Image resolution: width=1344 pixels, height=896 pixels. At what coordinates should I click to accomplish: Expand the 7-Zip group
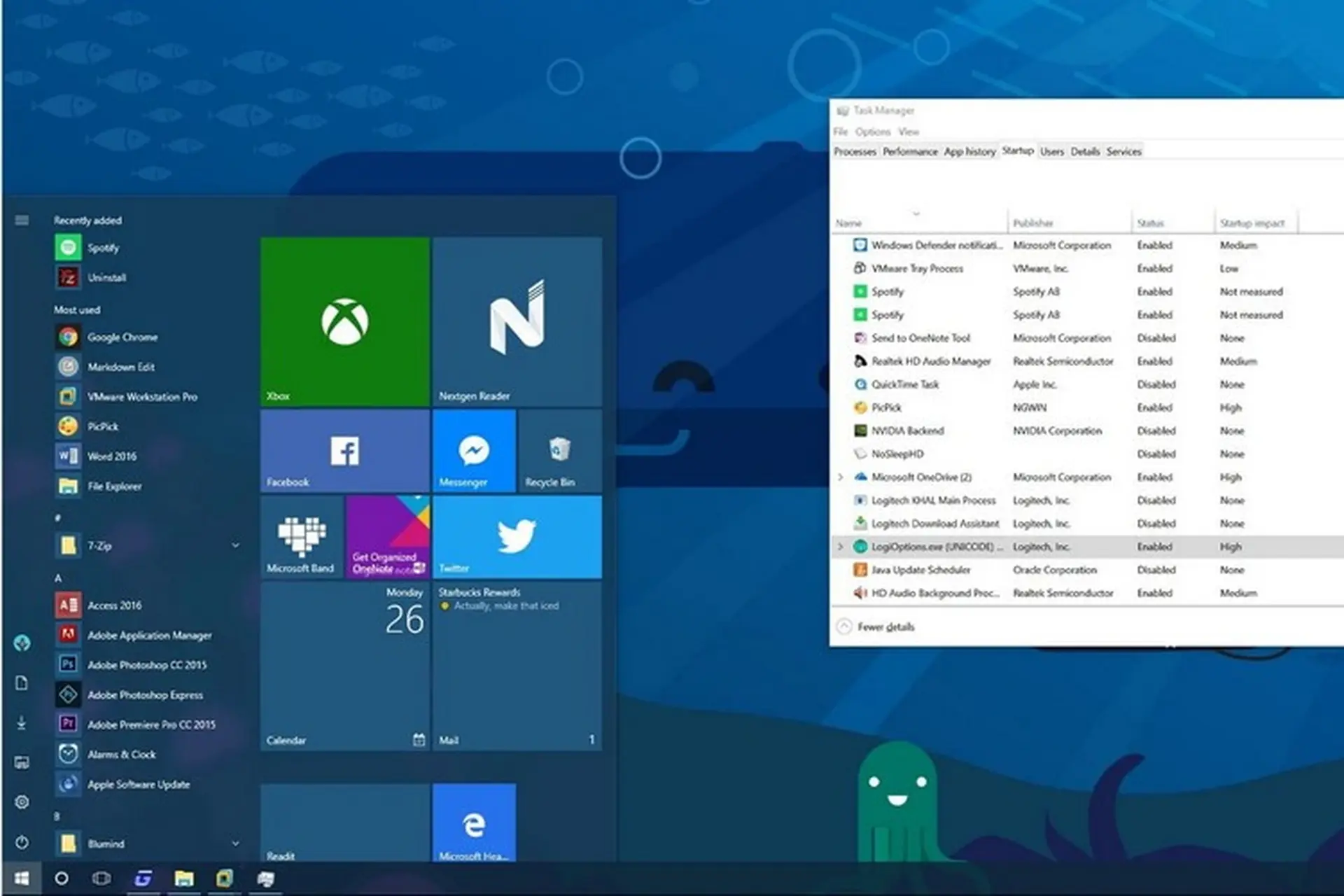coord(234,545)
